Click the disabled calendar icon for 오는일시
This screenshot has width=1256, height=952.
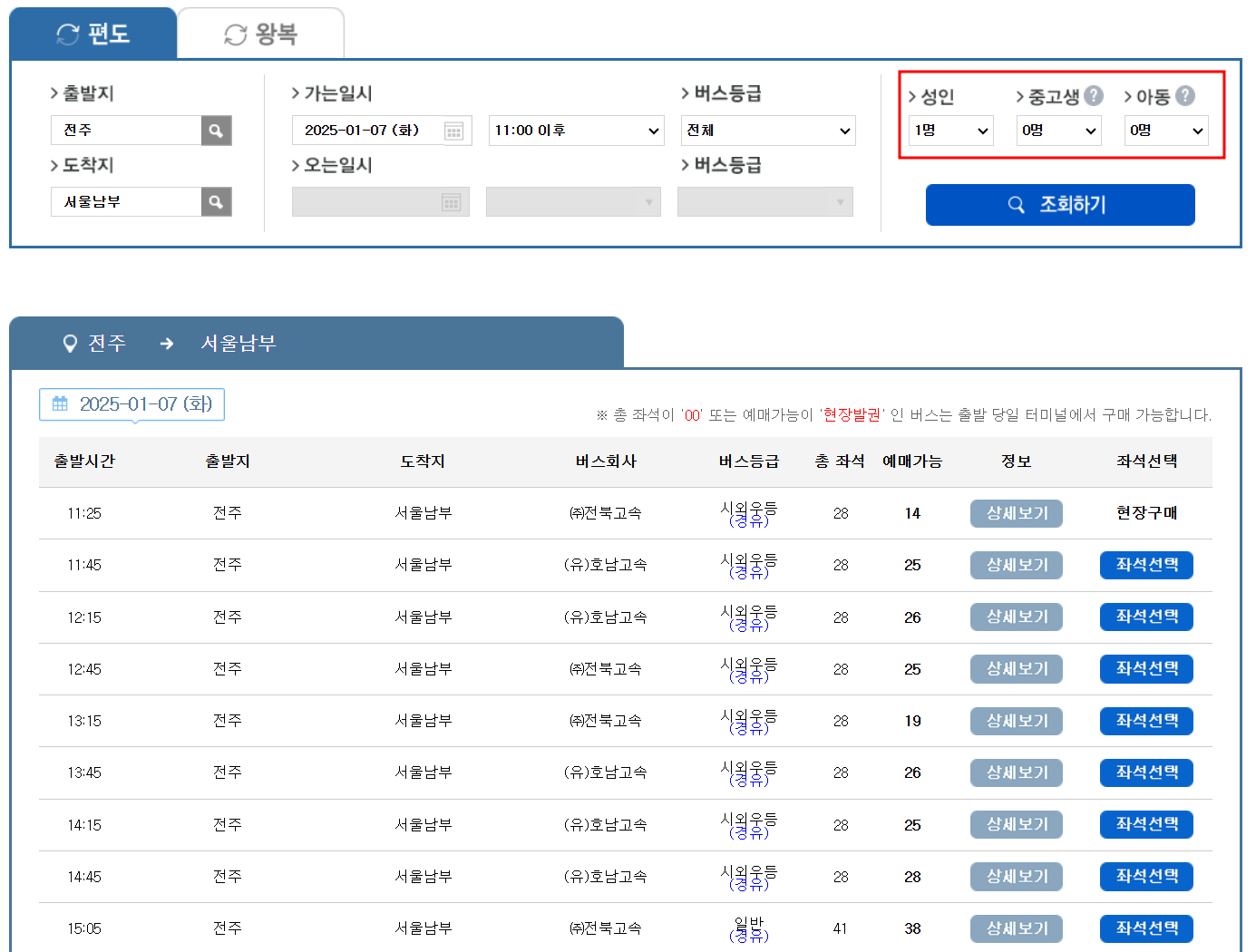[452, 202]
